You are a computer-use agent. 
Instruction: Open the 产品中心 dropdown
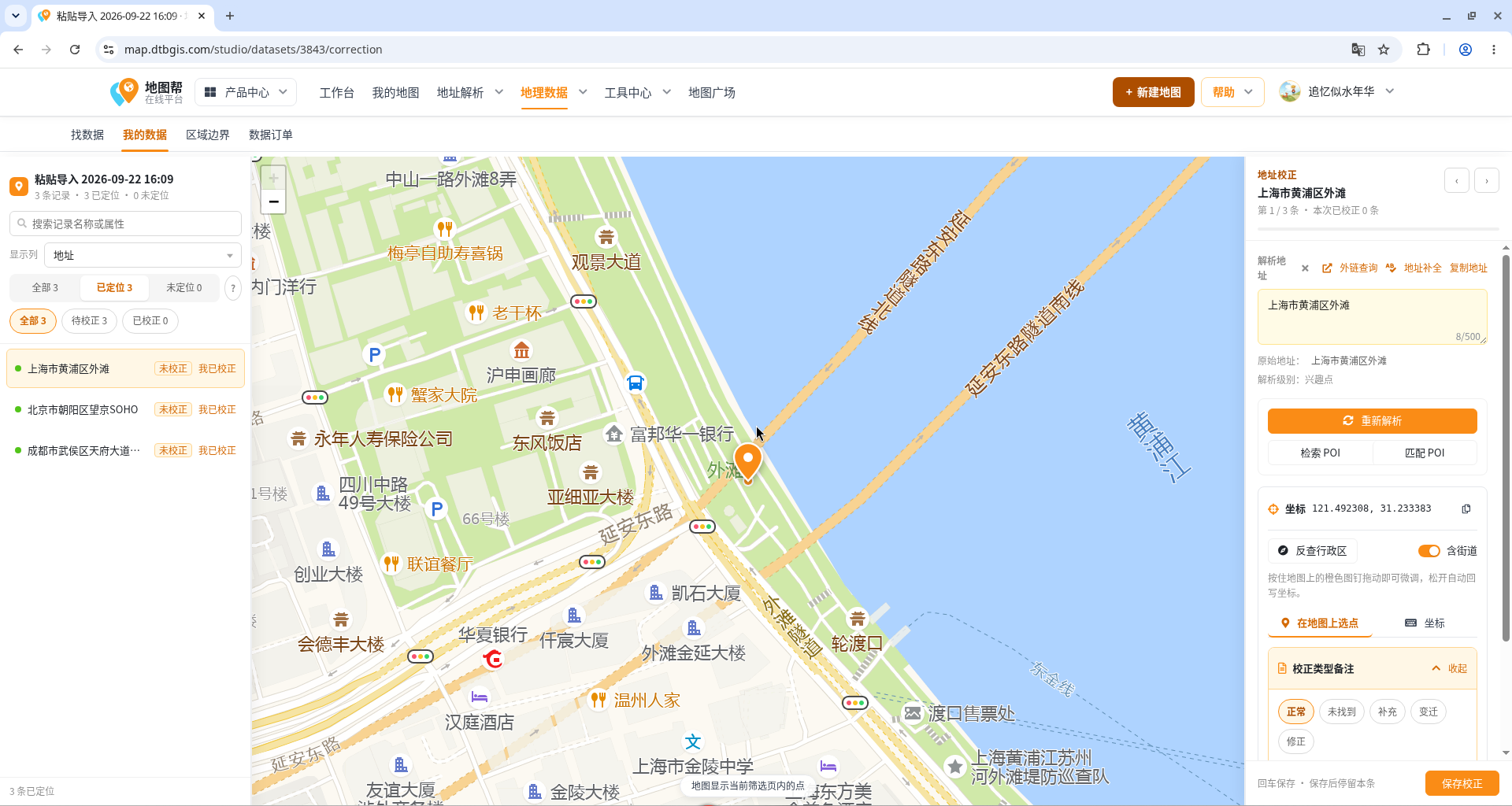[246, 92]
